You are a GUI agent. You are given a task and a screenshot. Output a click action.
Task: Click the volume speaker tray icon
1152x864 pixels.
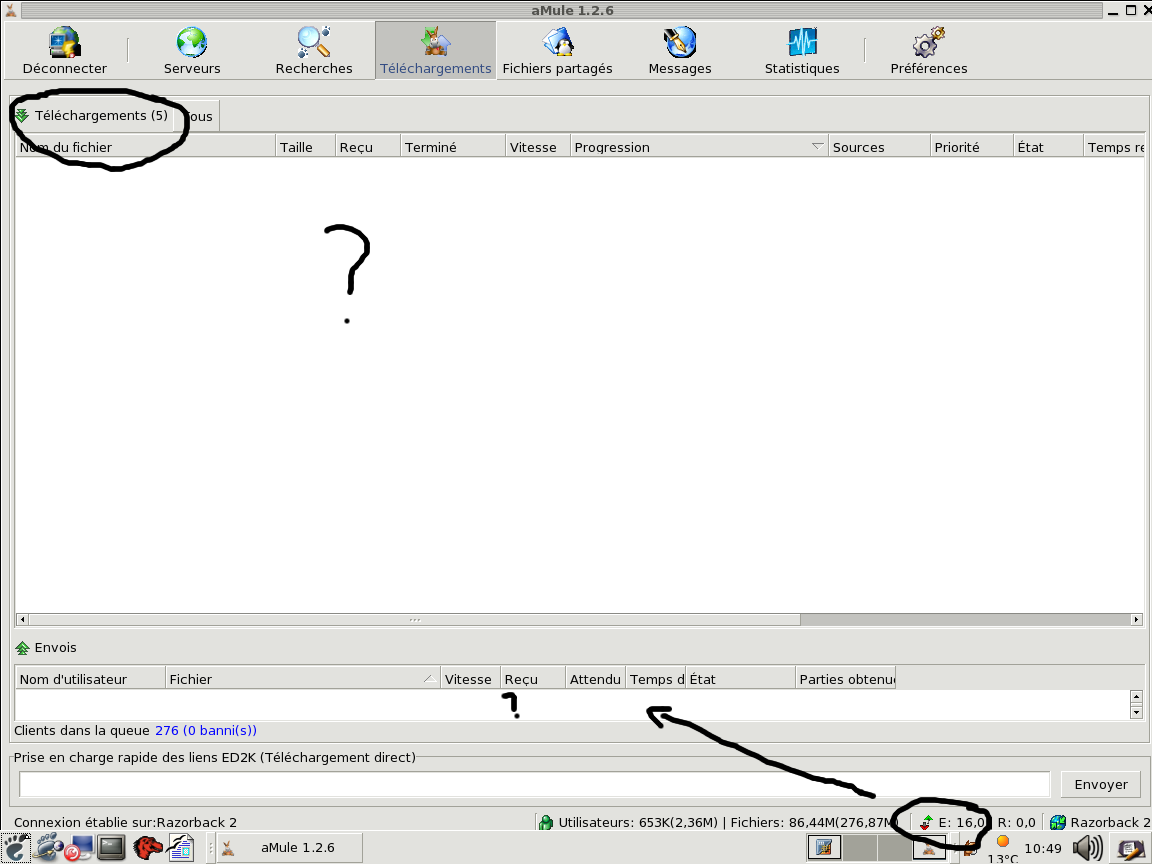[1086, 849]
